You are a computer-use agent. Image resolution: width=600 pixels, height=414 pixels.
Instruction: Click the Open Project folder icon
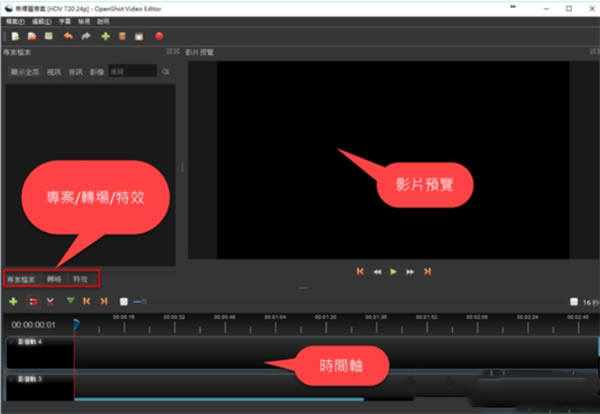(32, 36)
